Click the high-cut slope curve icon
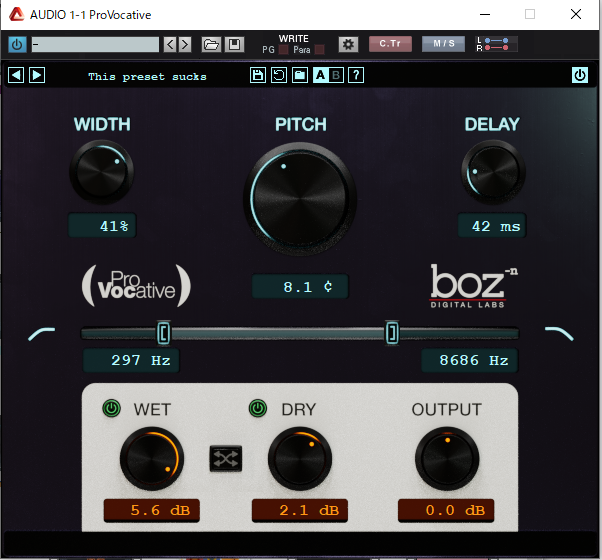 (559, 334)
